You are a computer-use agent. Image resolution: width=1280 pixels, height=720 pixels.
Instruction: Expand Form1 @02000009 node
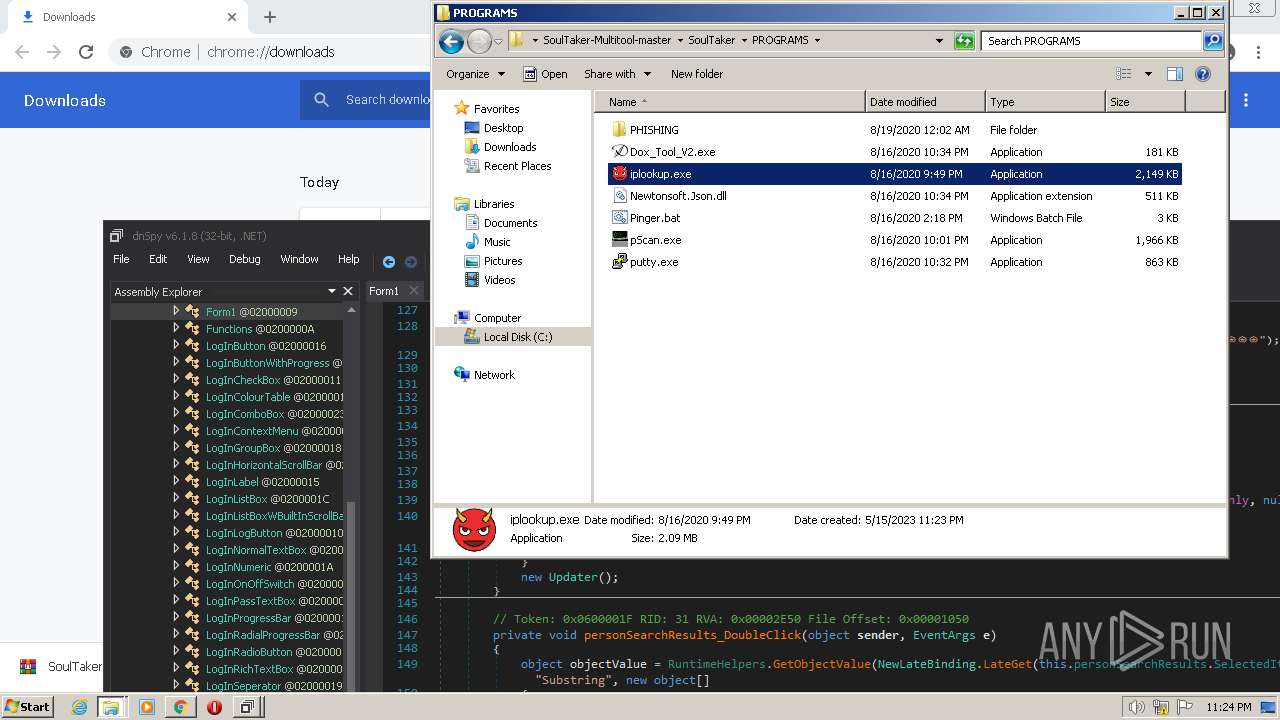click(x=176, y=311)
